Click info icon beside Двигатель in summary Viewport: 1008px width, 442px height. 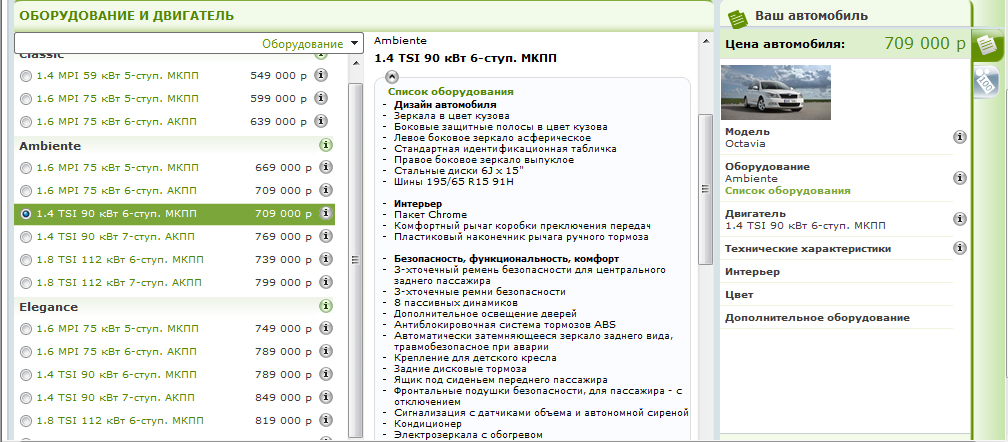959,219
